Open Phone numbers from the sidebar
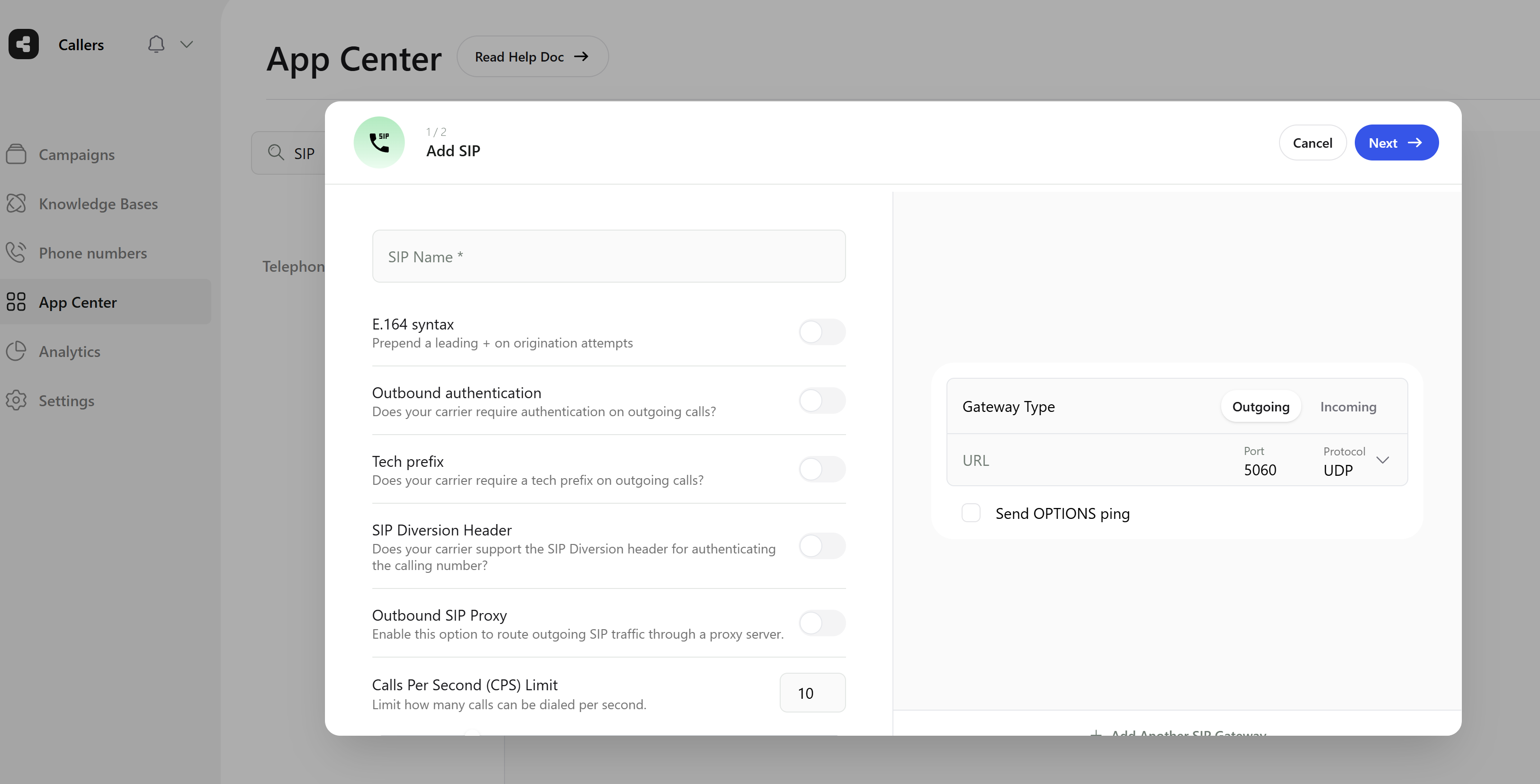The height and width of the screenshot is (784, 1540). click(x=93, y=253)
